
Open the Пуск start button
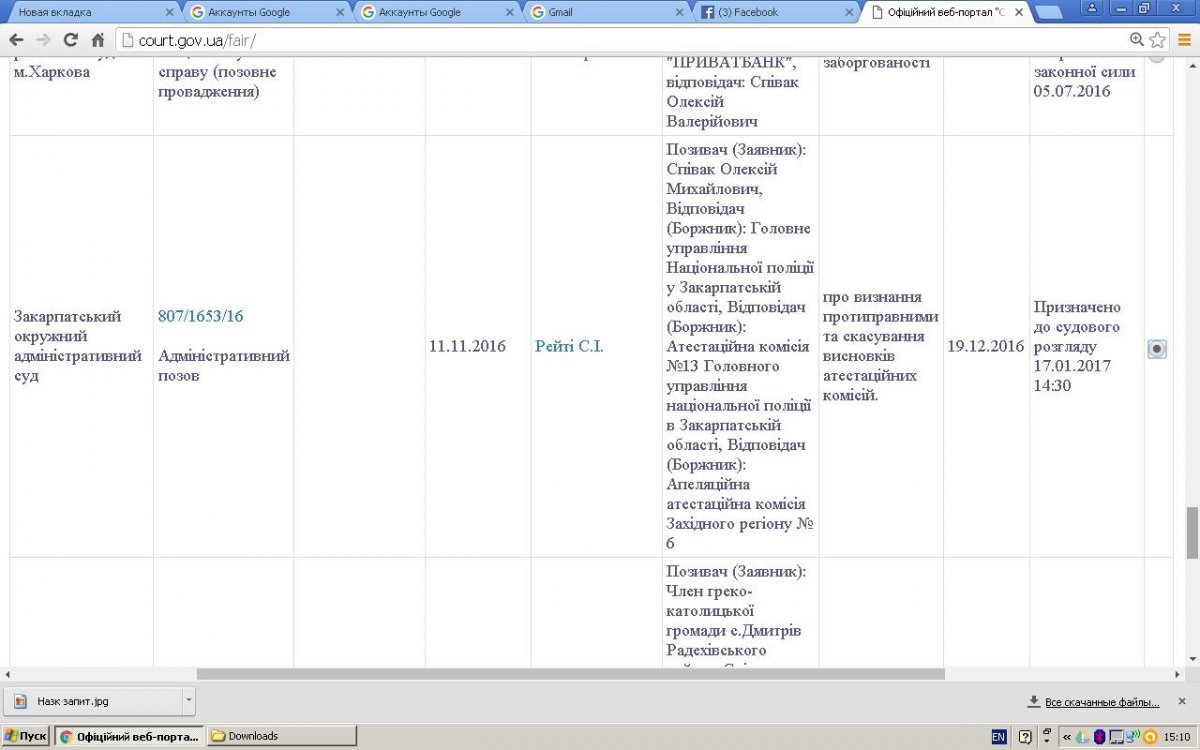26,737
